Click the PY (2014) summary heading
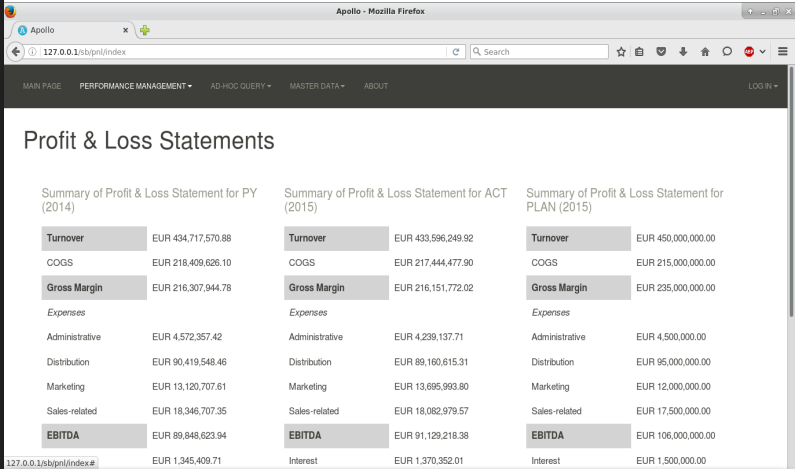Screen dimensions: 795x469 coord(149,200)
